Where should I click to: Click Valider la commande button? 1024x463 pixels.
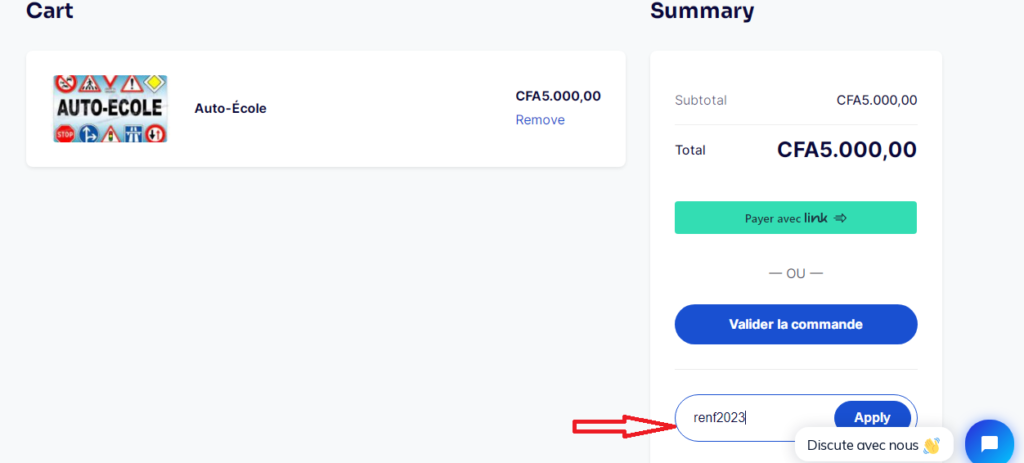click(x=795, y=325)
